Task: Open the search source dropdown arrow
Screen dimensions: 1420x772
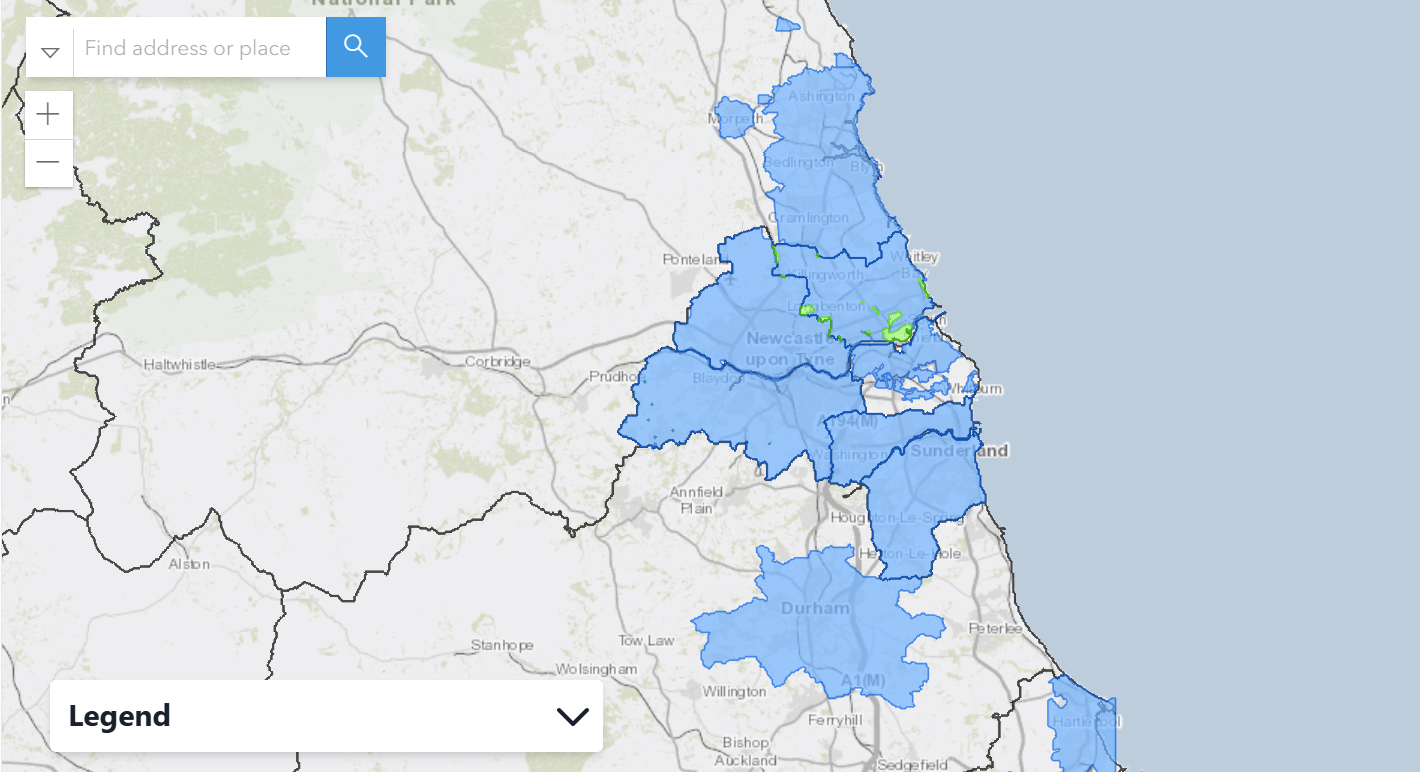Action: [50, 50]
